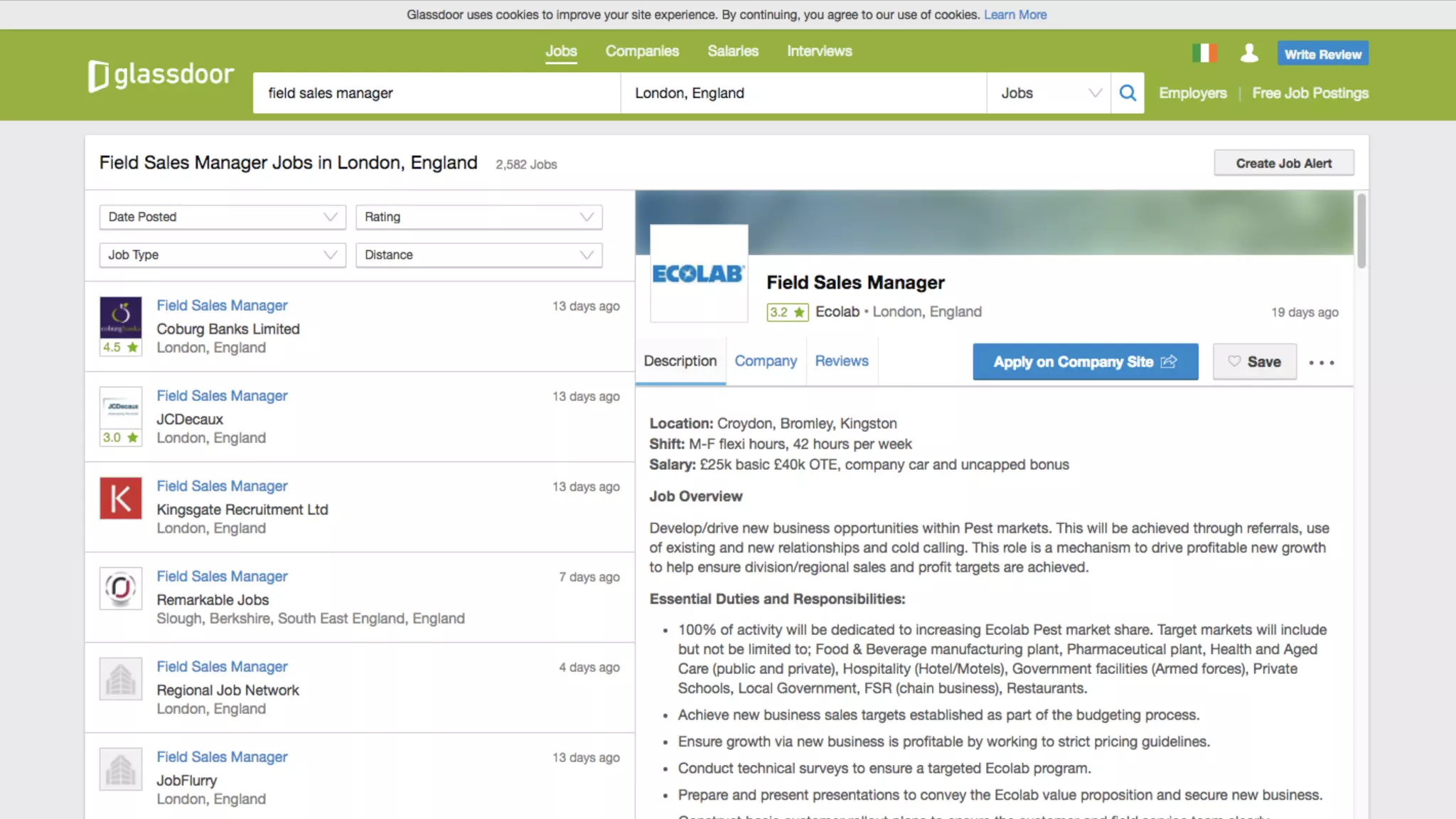
Task: Open the Jobs navigation tab
Action: [561, 51]
